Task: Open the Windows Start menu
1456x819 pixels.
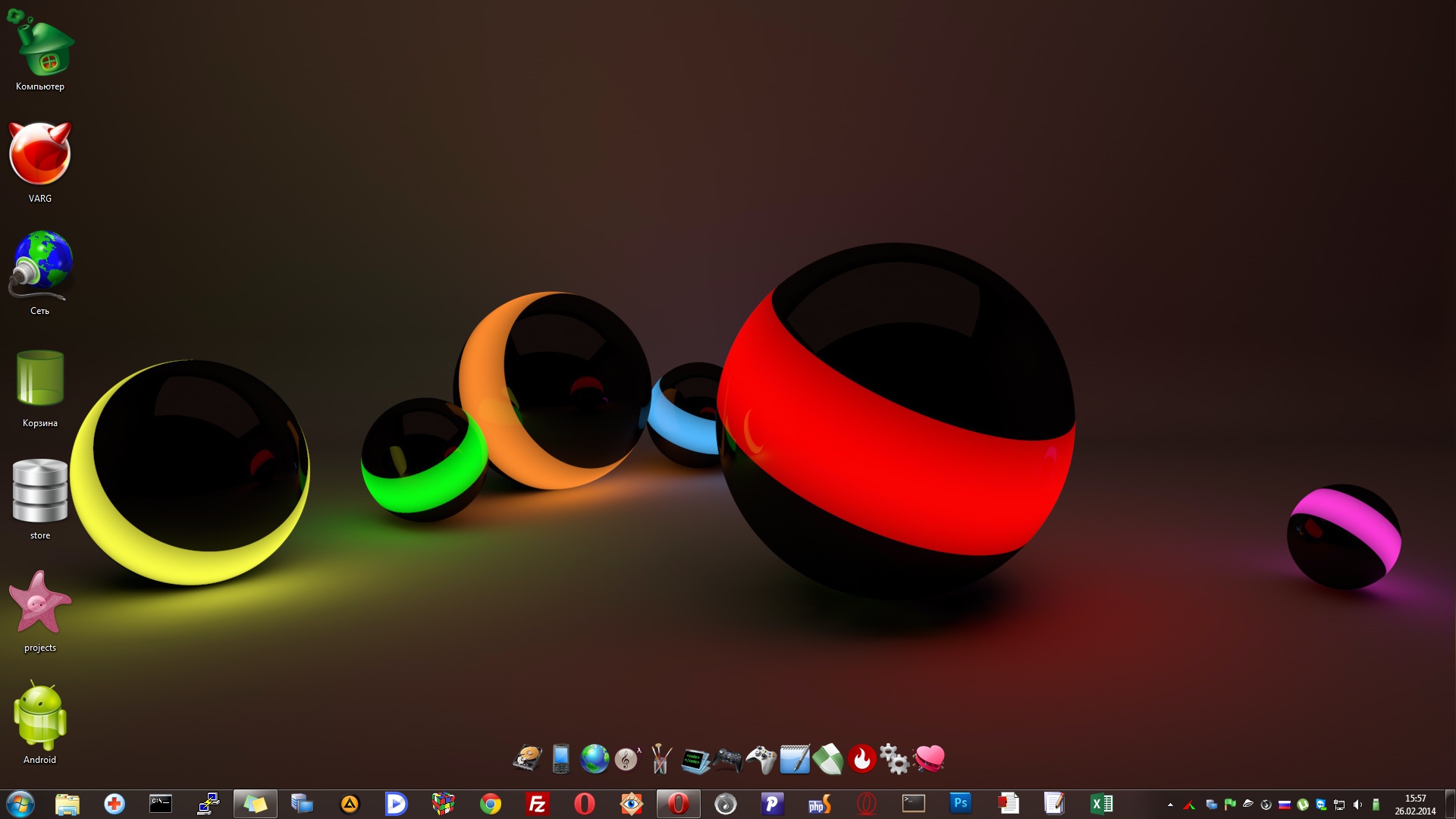Action: [20, 804]
